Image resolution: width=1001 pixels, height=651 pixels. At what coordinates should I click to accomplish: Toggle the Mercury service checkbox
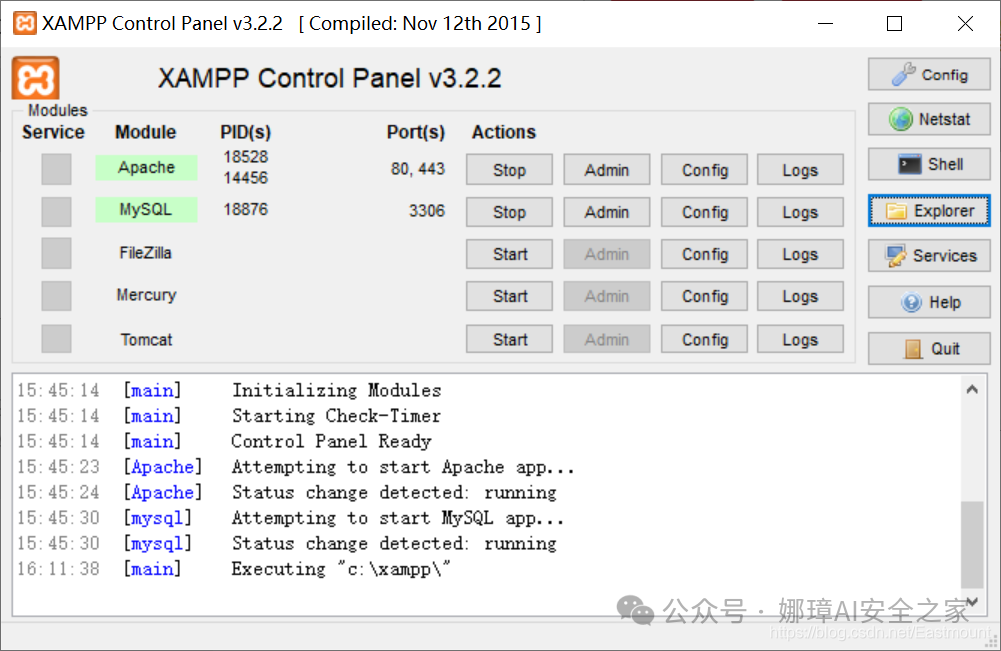coord(56,296)
